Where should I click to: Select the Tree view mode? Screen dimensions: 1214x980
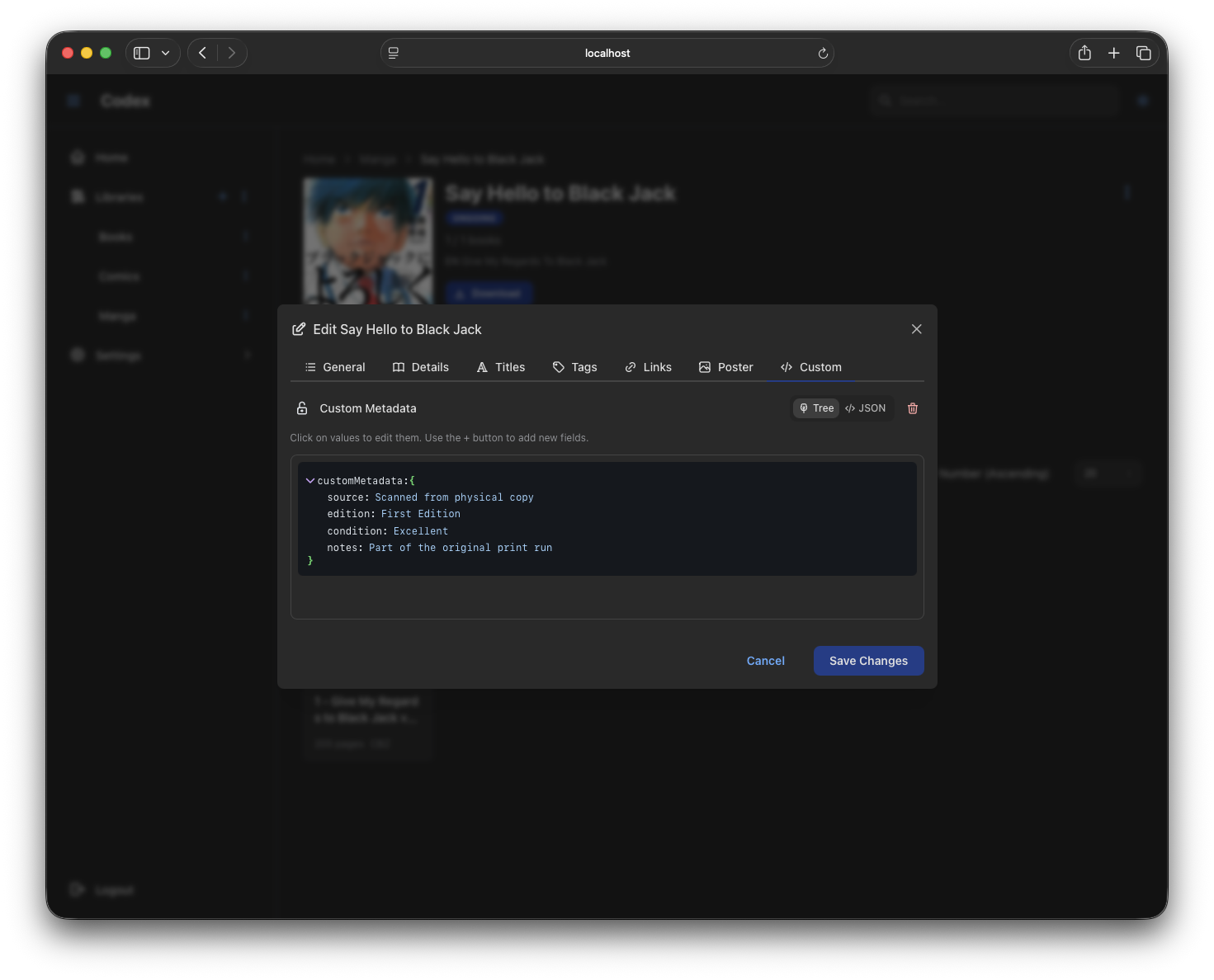[x=815, y=408]
